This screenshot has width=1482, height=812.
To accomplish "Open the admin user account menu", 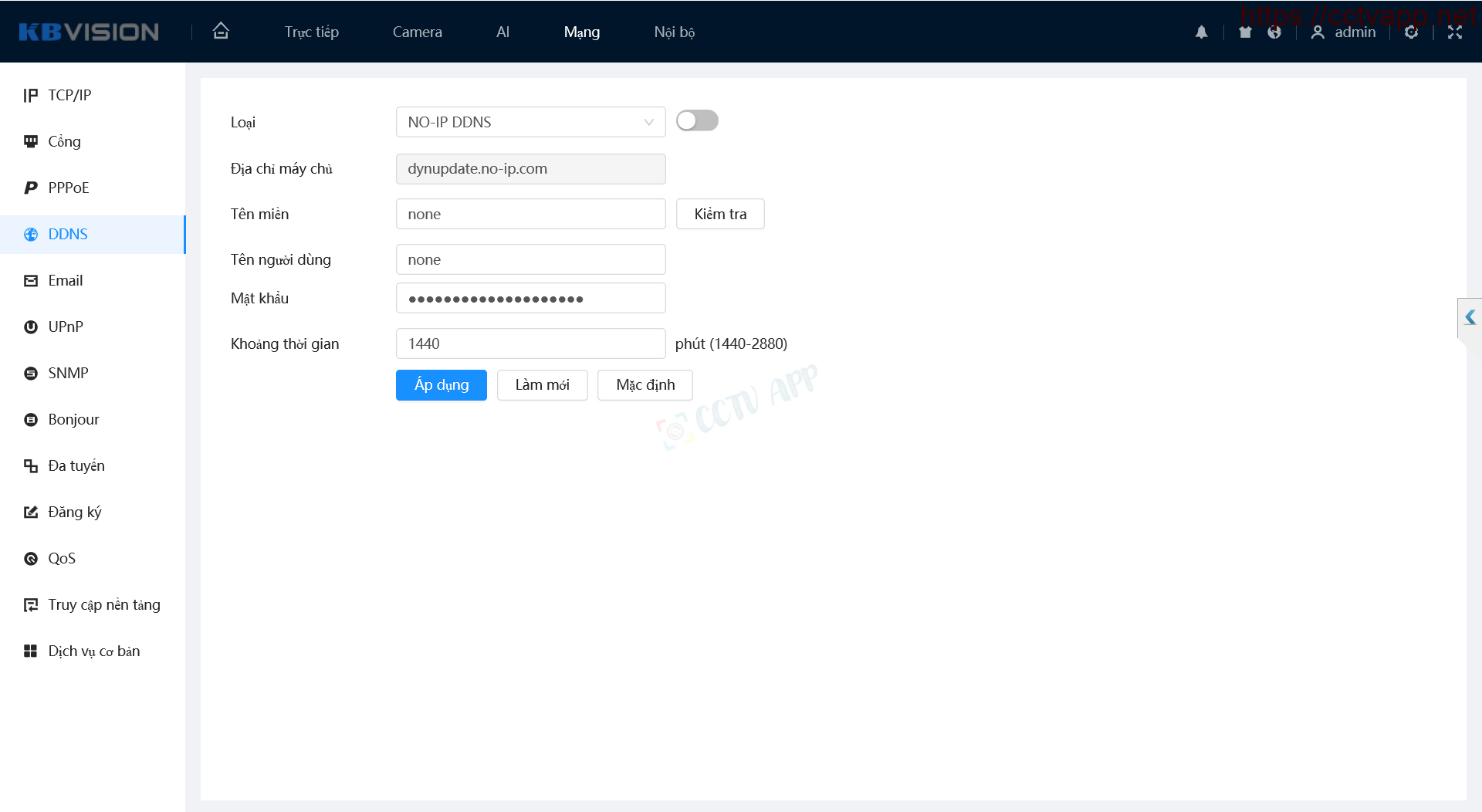I will [x=1344, y=32].
